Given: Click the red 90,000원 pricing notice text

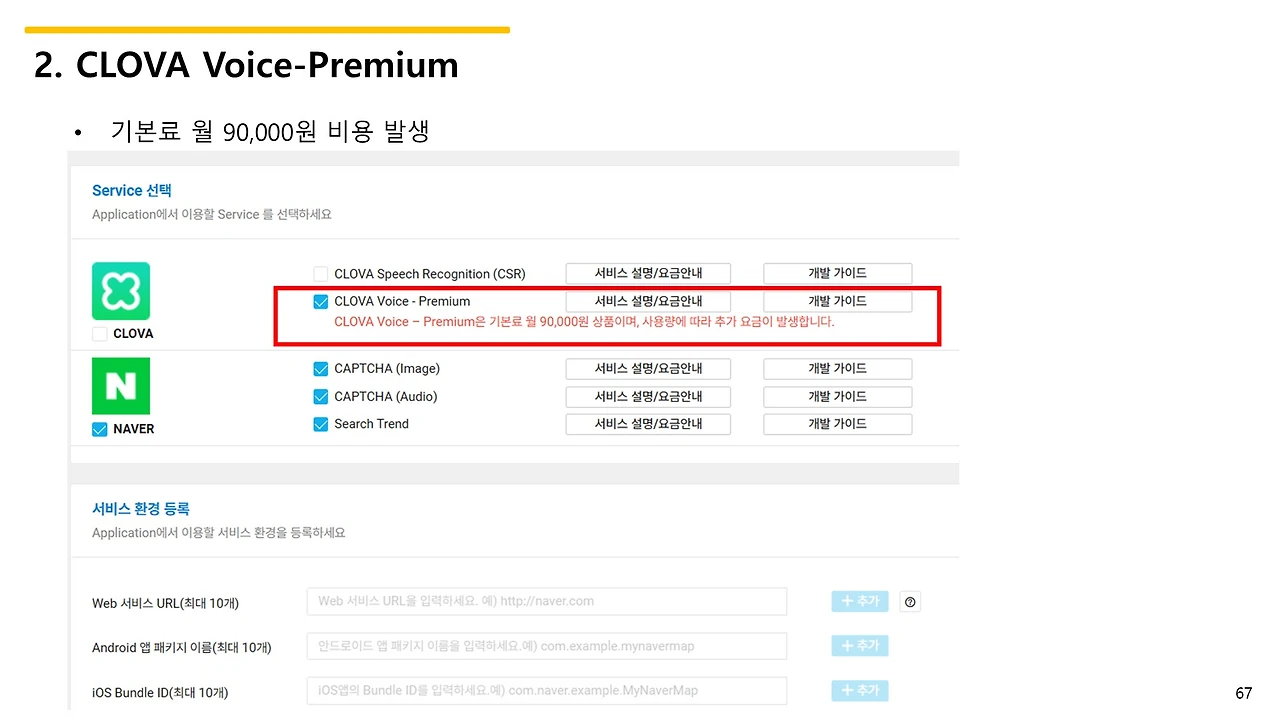Looking at the screenshot, I should [x=584, y=322].
